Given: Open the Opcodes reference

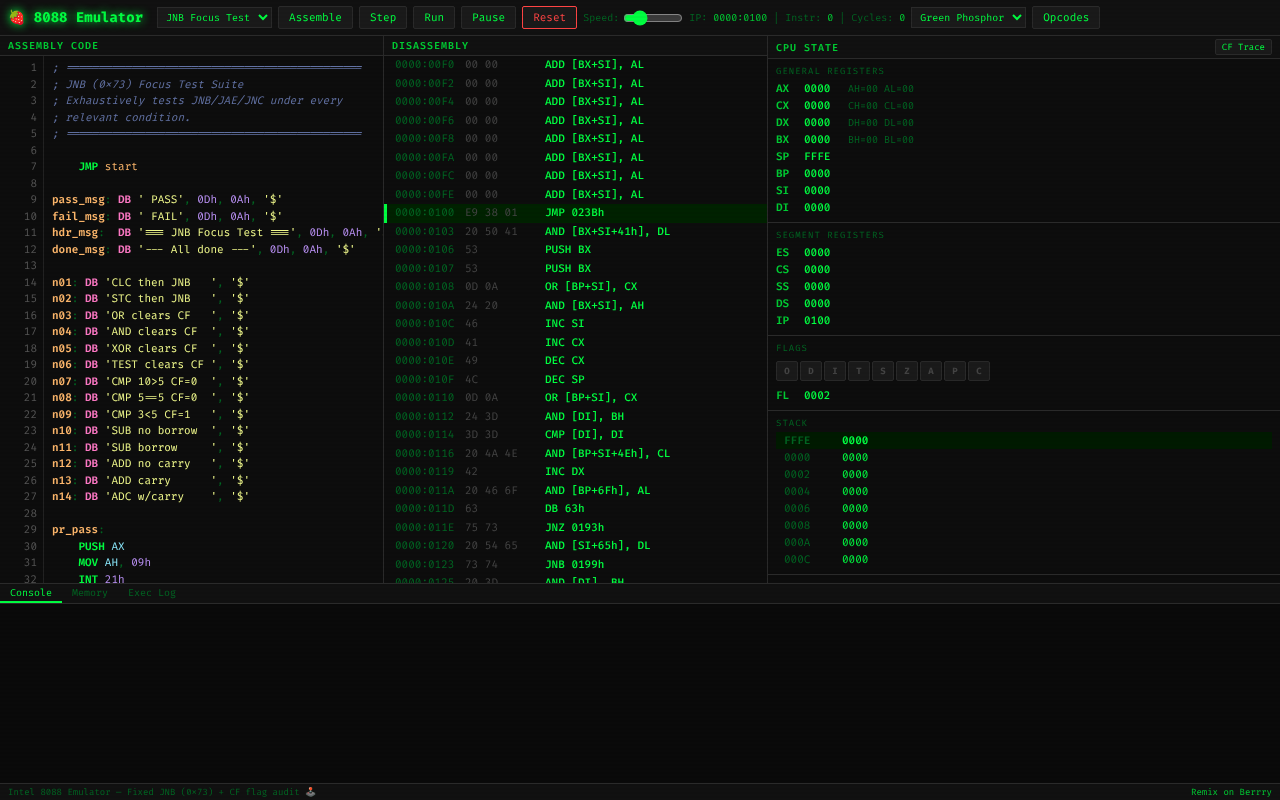Looking at the screenshot, I should 1065,17.
